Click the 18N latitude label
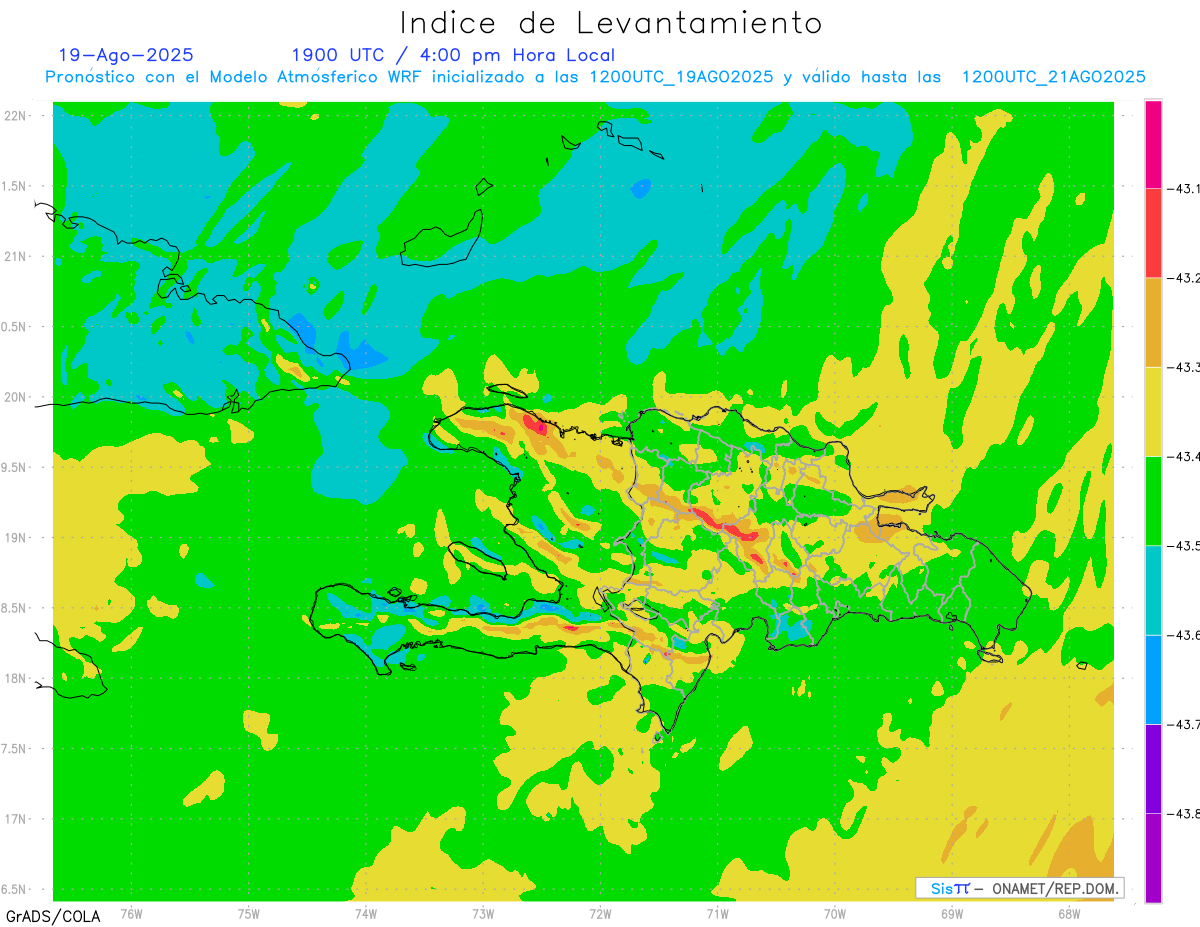1200x927 pixels. coord(16,678)
